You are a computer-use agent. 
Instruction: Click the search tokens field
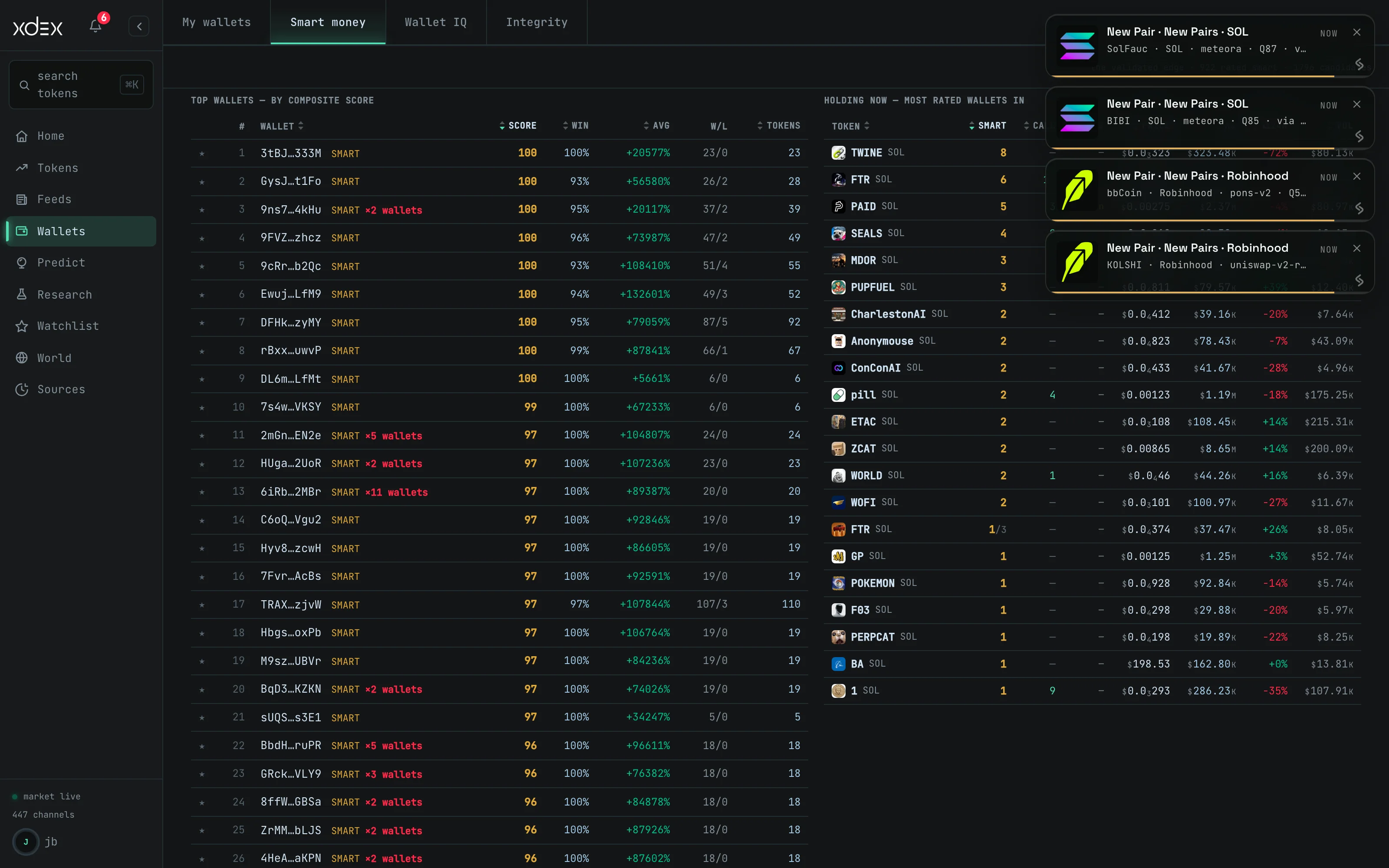click(81, 85)
